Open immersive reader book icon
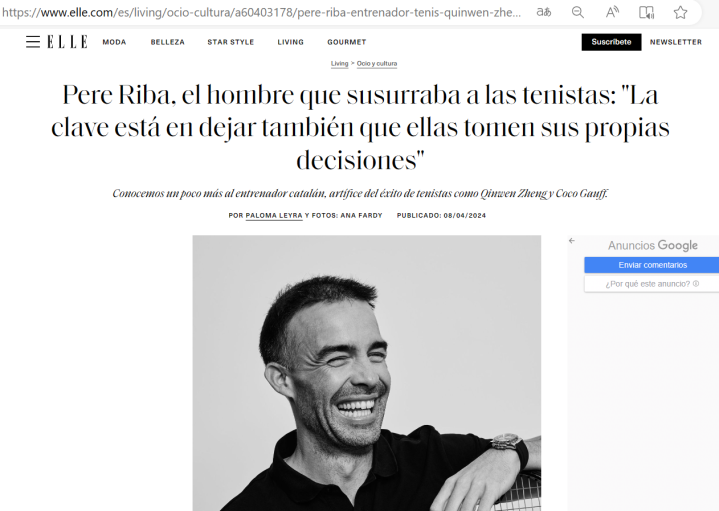The image size is (719, 511). pos(647,12)
